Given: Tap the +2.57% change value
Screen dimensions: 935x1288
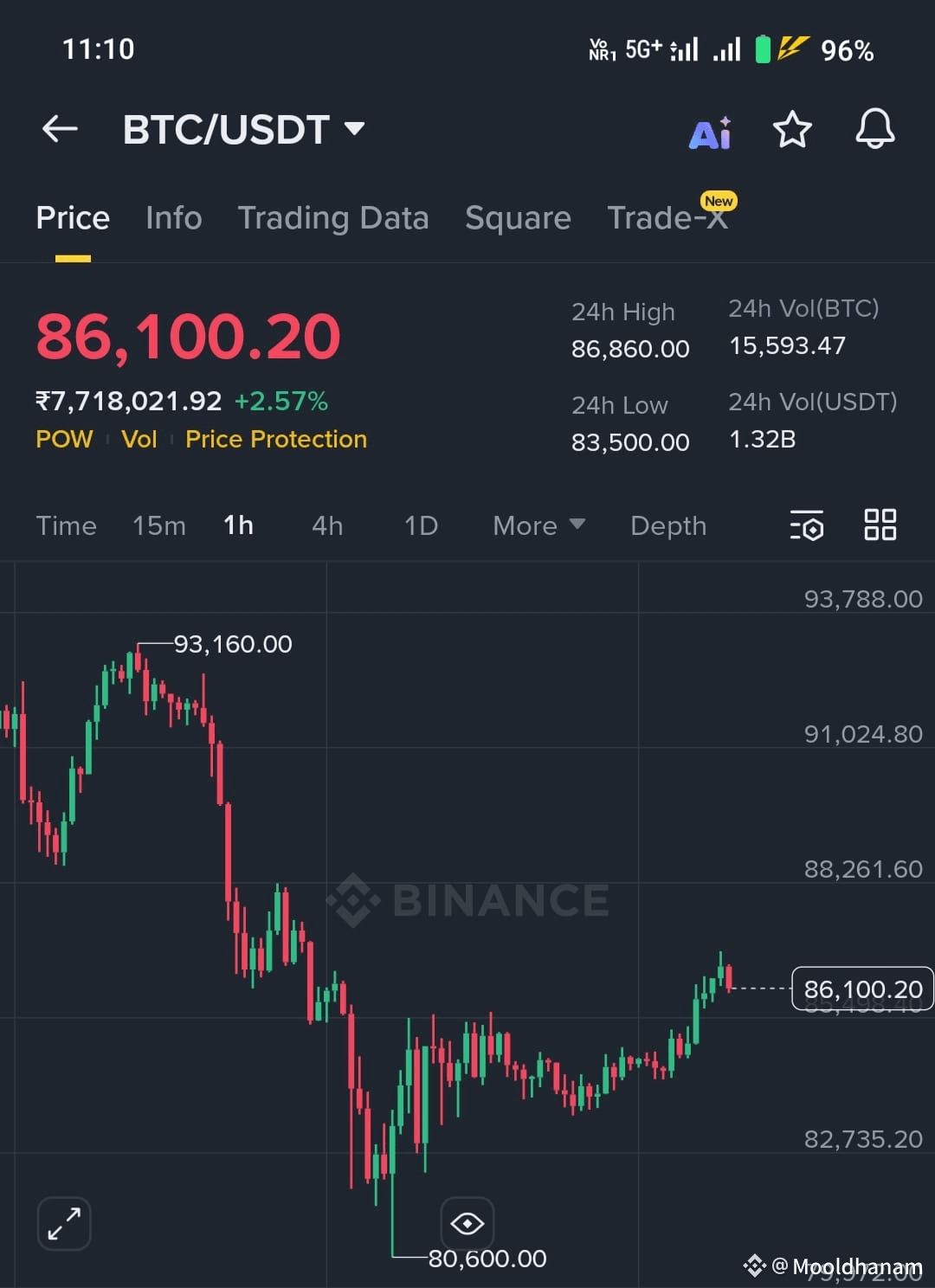Looking at the screenshot, I should click(281, 402).
